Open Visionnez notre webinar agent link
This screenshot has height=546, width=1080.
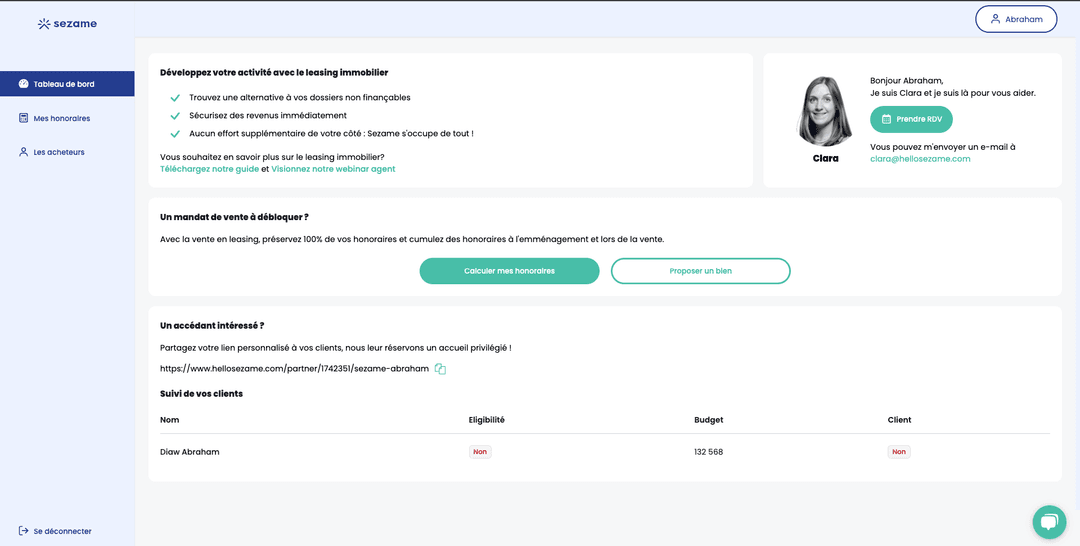pyautogui.click(x=333, y=169)
